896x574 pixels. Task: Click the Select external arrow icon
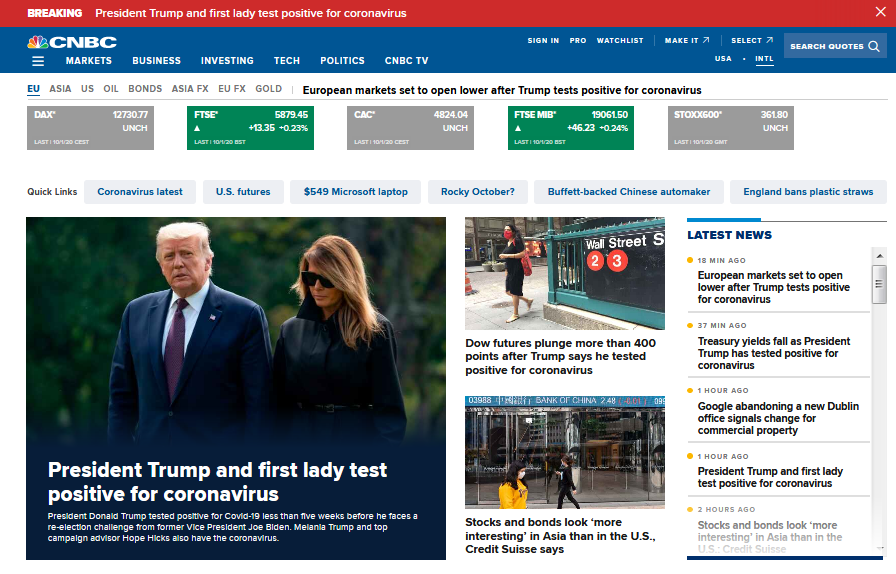click(769, 40)
